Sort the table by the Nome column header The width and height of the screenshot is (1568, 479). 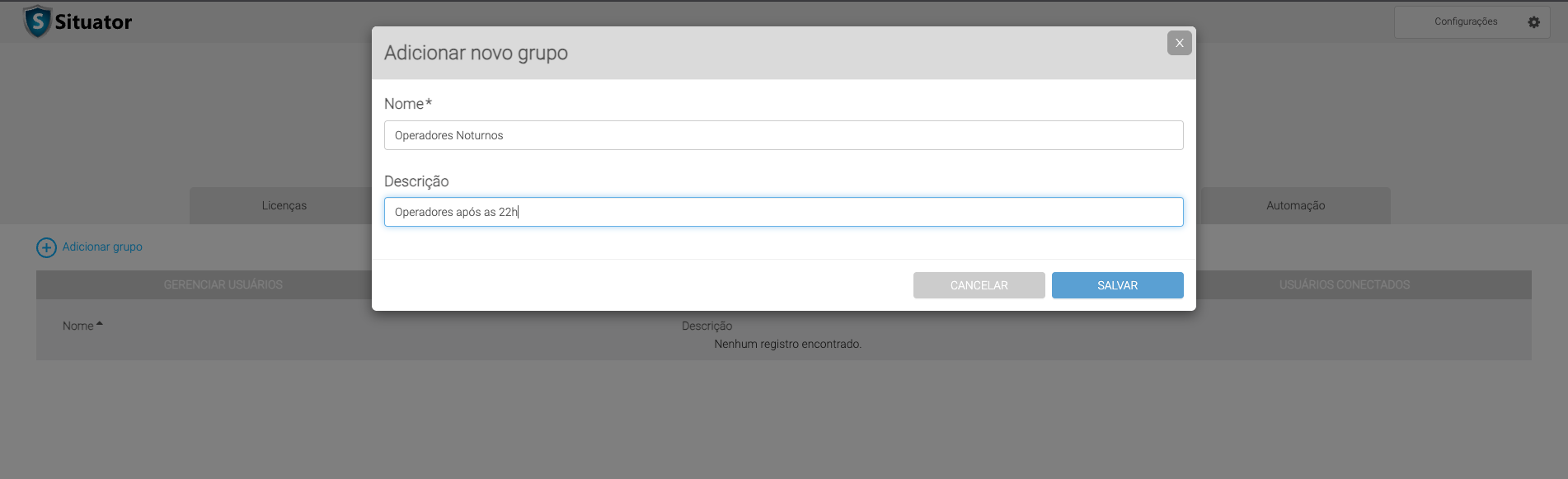click(x=77, y=326)
